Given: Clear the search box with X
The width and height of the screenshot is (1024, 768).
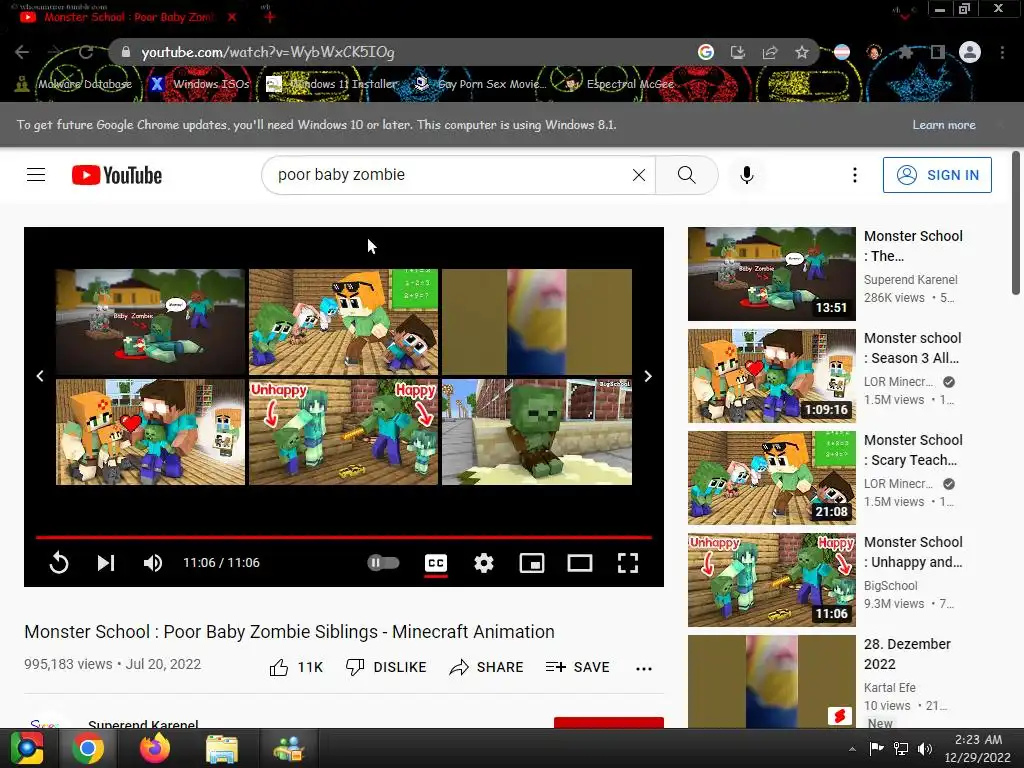Looking at the screenshot, I should coord(639,175).
